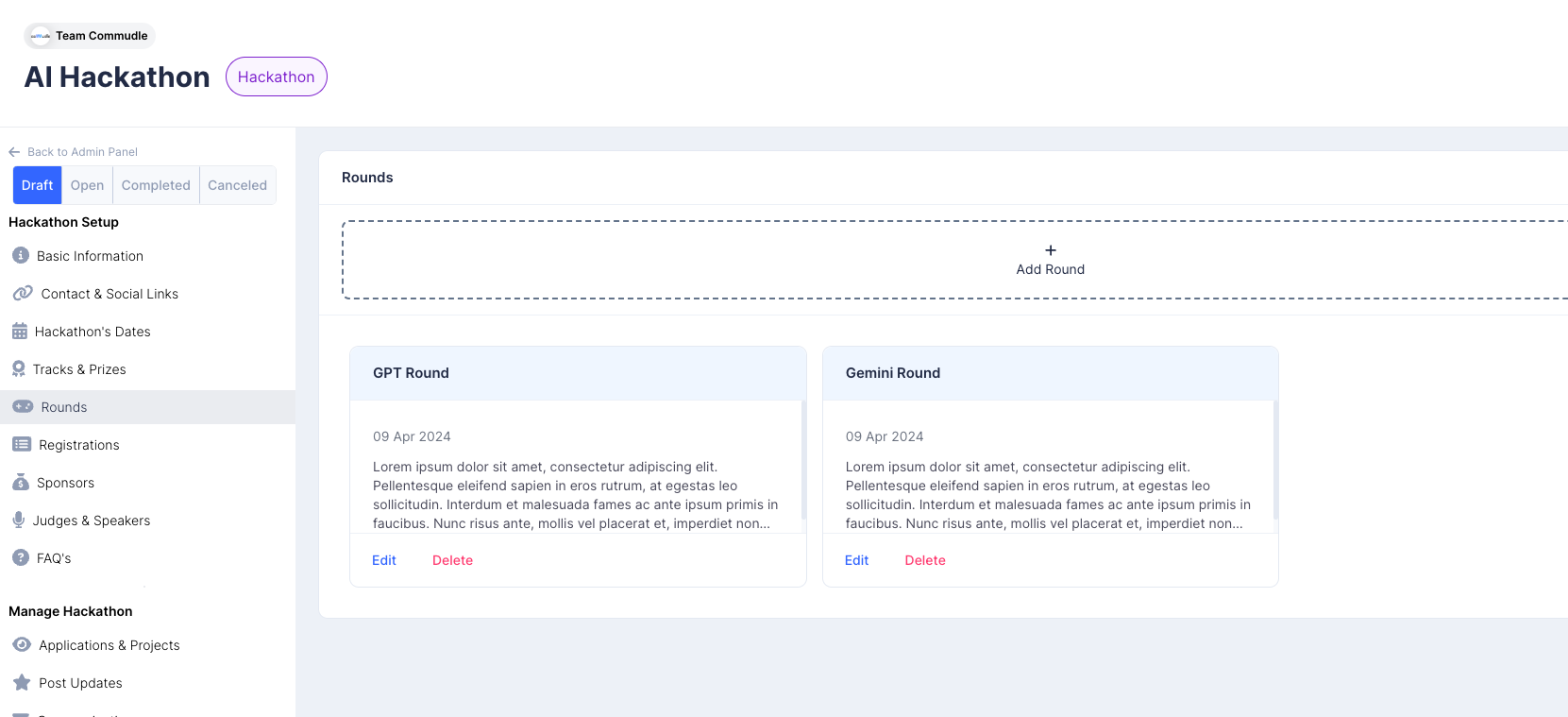Add a new round
1568x717 pixels.
tap(1050, 260)
